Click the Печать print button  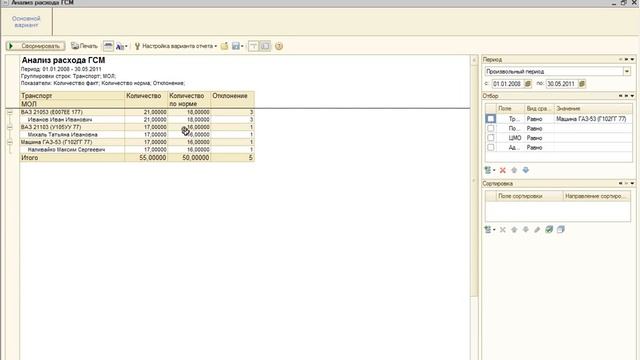[84, 46]
